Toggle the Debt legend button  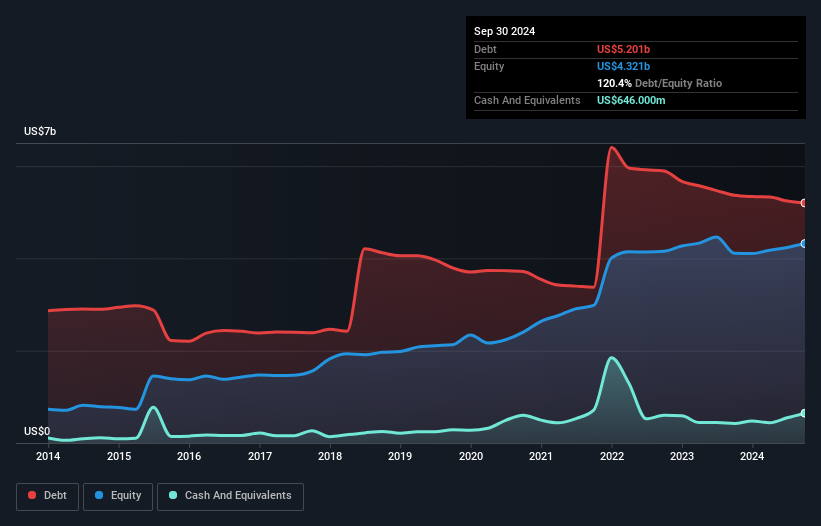tap(48, 496)
